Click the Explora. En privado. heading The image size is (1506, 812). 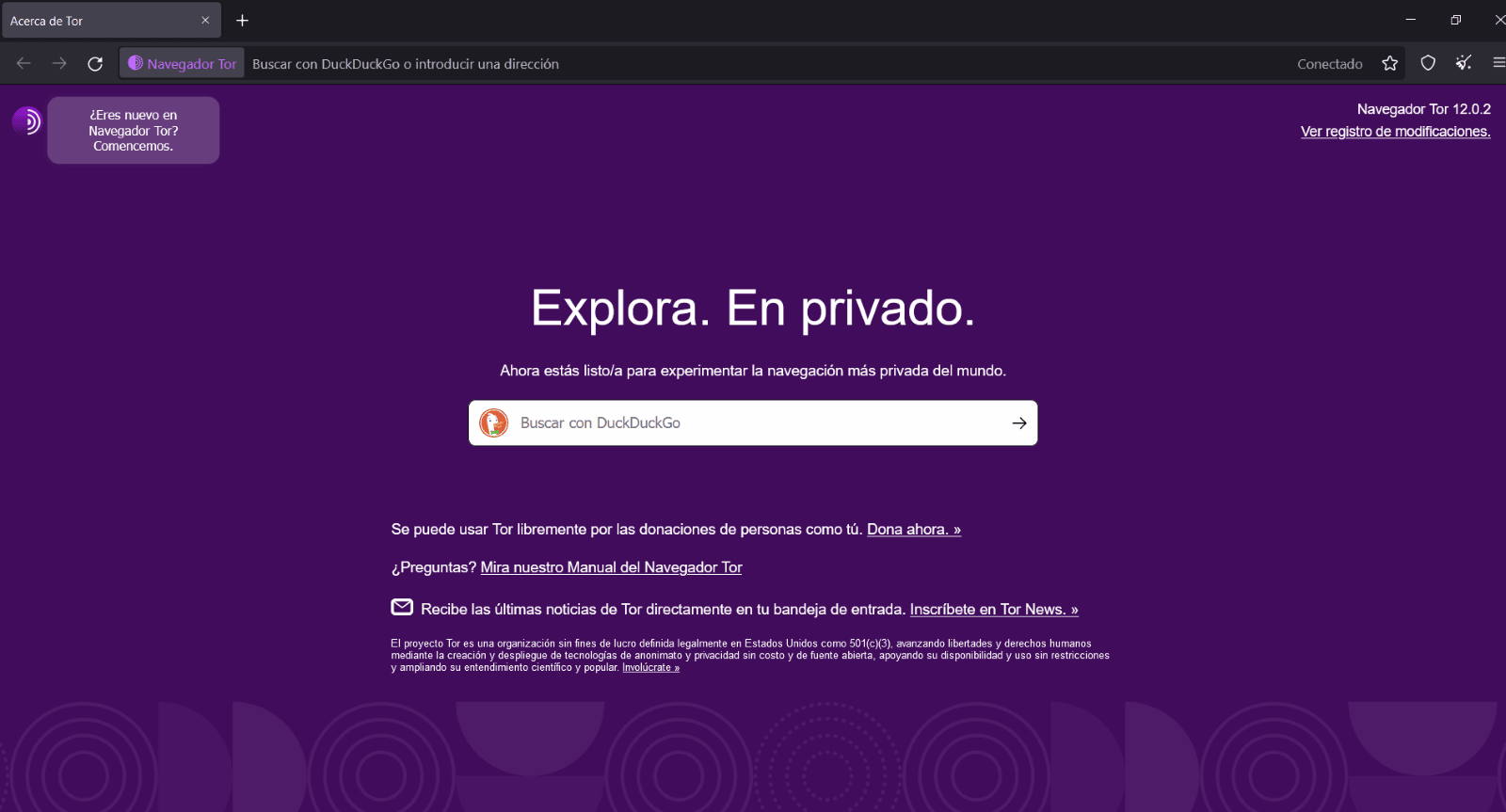753,308
